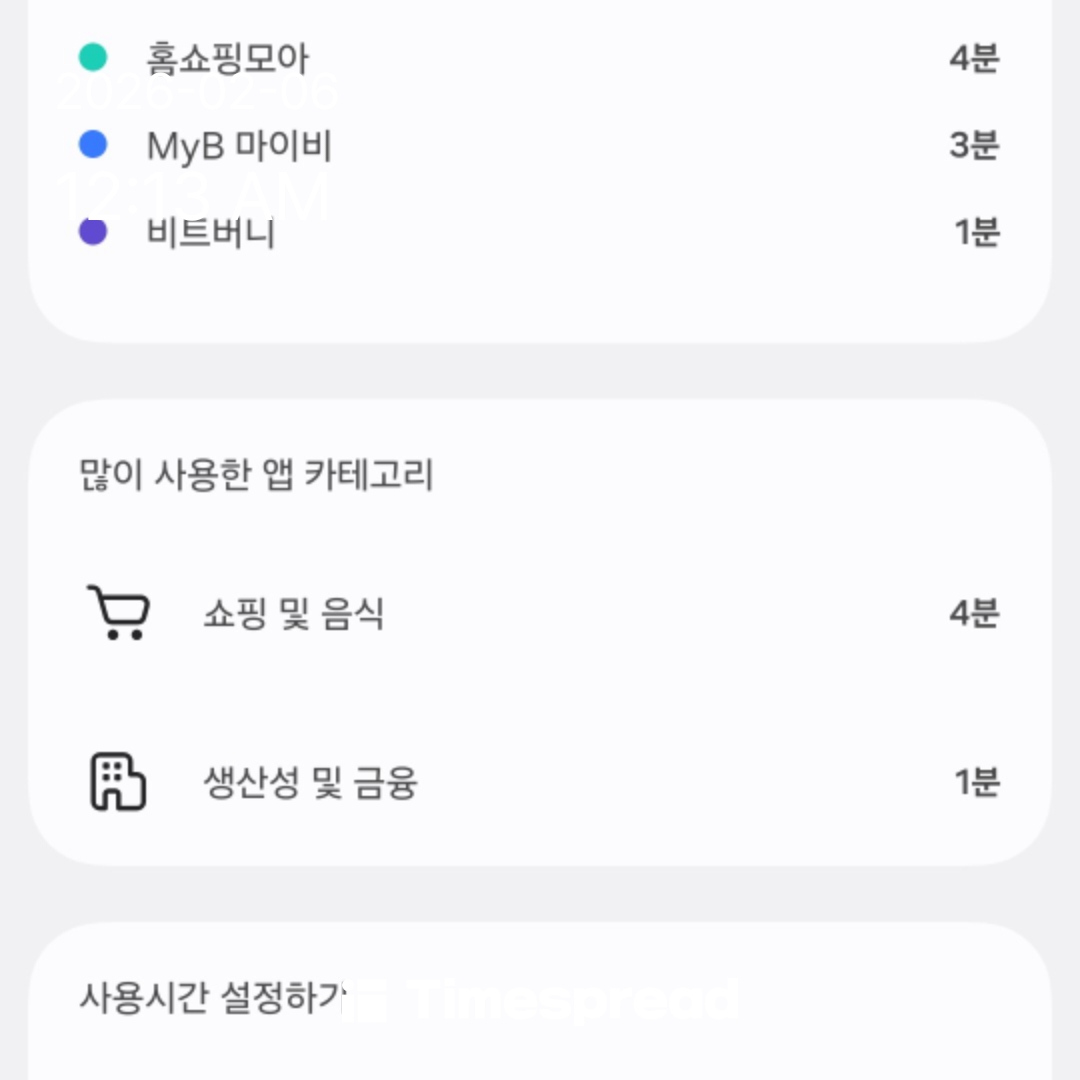Click the teal dot beside 홈쇼핑모아
The width and height of the screenshot is (1080, 1080).
[93, 58]
